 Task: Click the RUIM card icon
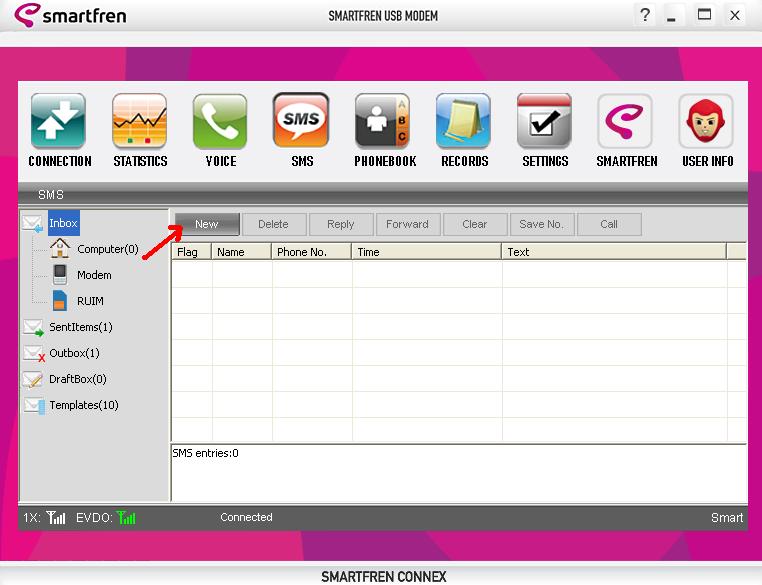click(60, 301)
